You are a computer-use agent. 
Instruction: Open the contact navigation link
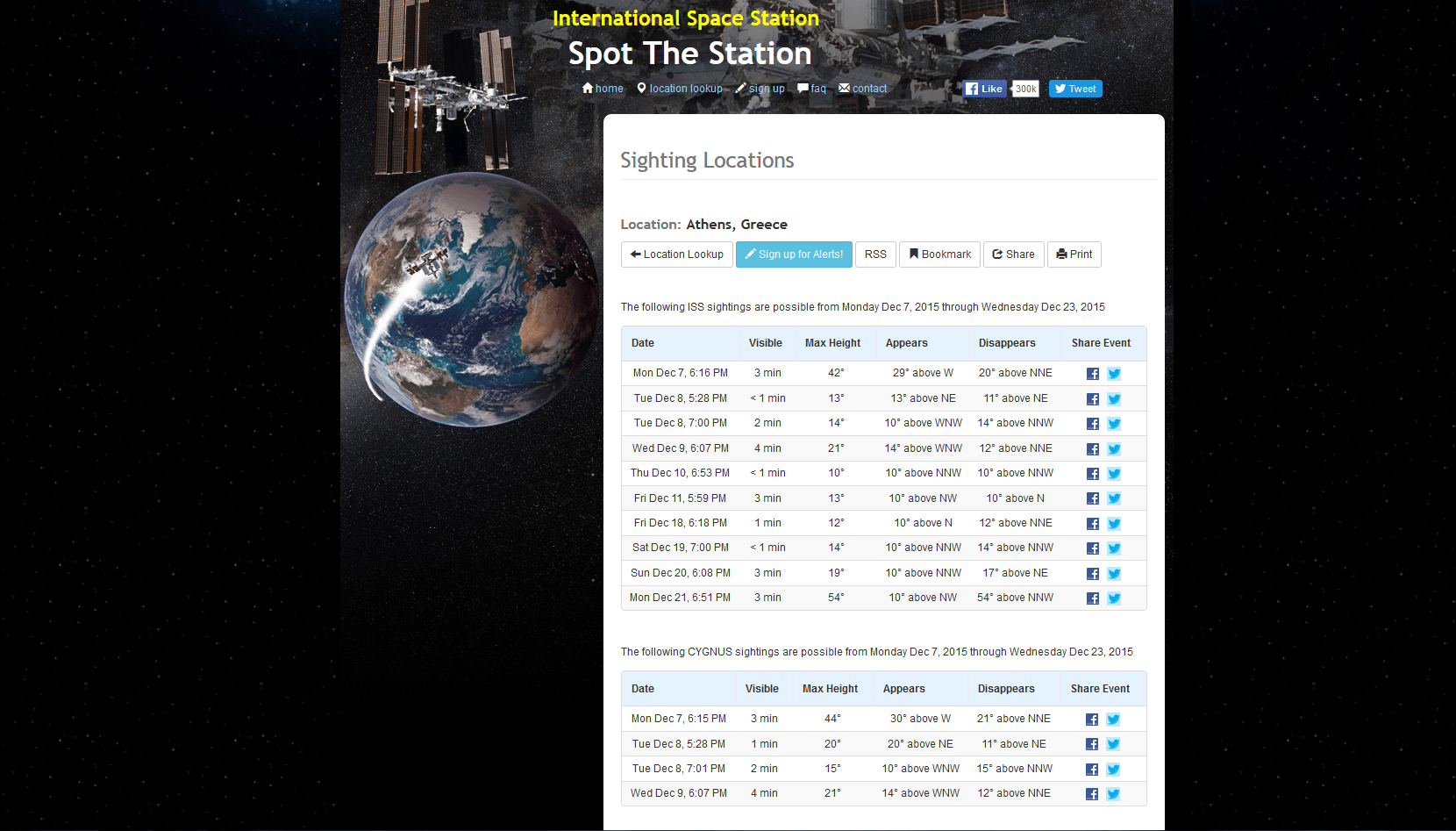coord(863,89)
